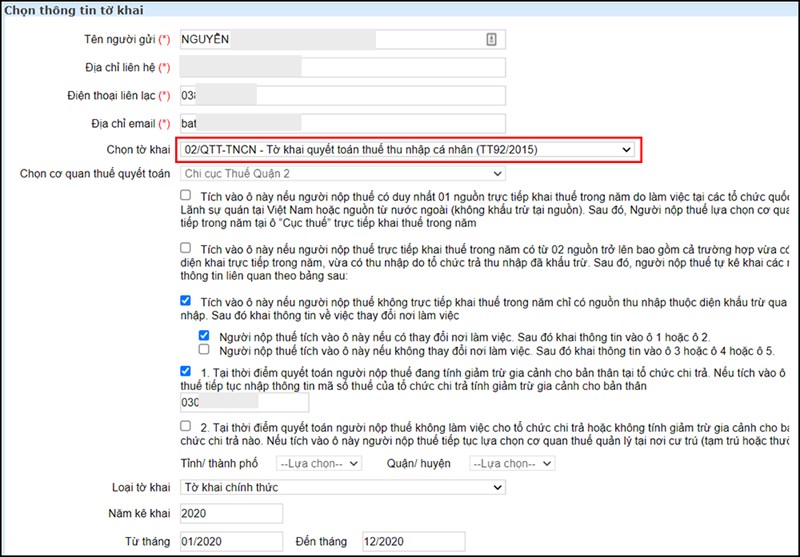Click the tax code field starting with 030
This screenshot has width=800, height=557.
click(244, 402)
